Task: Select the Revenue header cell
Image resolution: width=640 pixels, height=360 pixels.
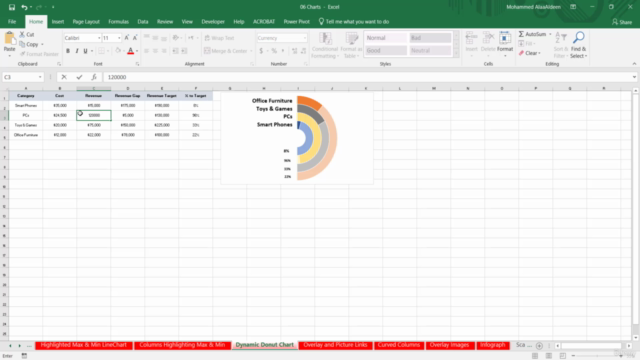Action: (x=93, y=96)
